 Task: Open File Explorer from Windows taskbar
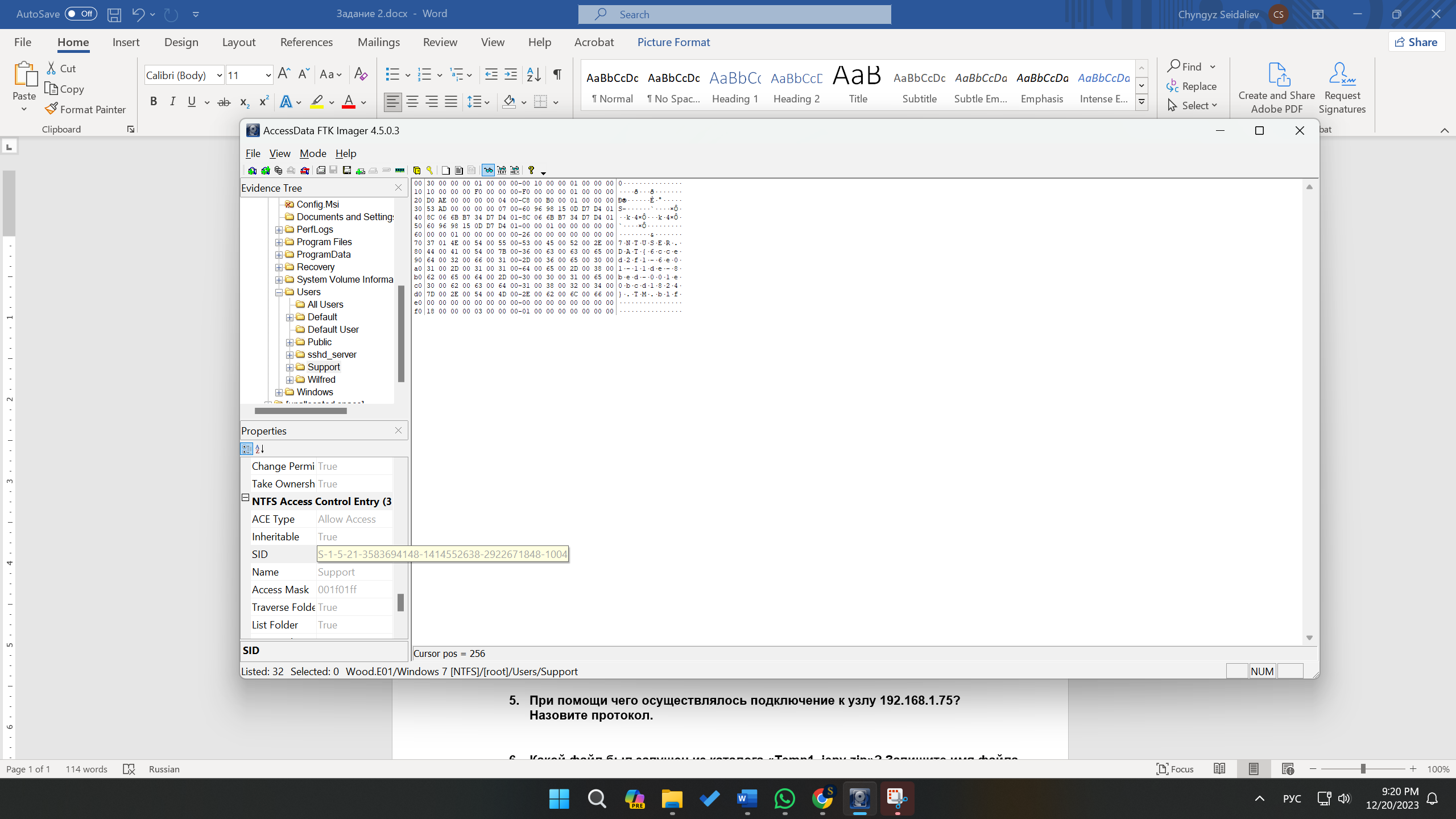click(672, 799)
